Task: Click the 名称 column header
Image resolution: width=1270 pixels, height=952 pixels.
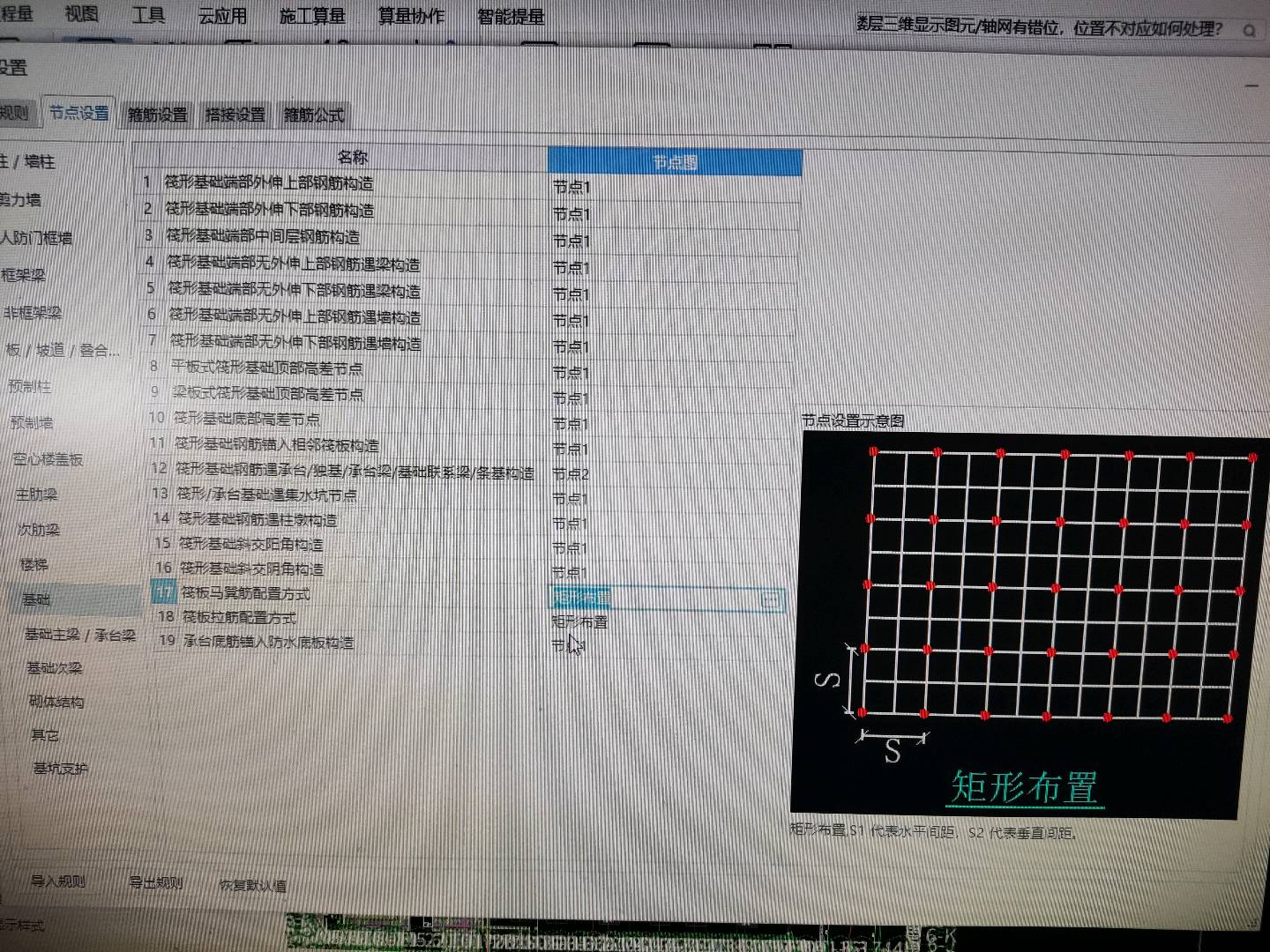Action: click(x=353, y=157)
